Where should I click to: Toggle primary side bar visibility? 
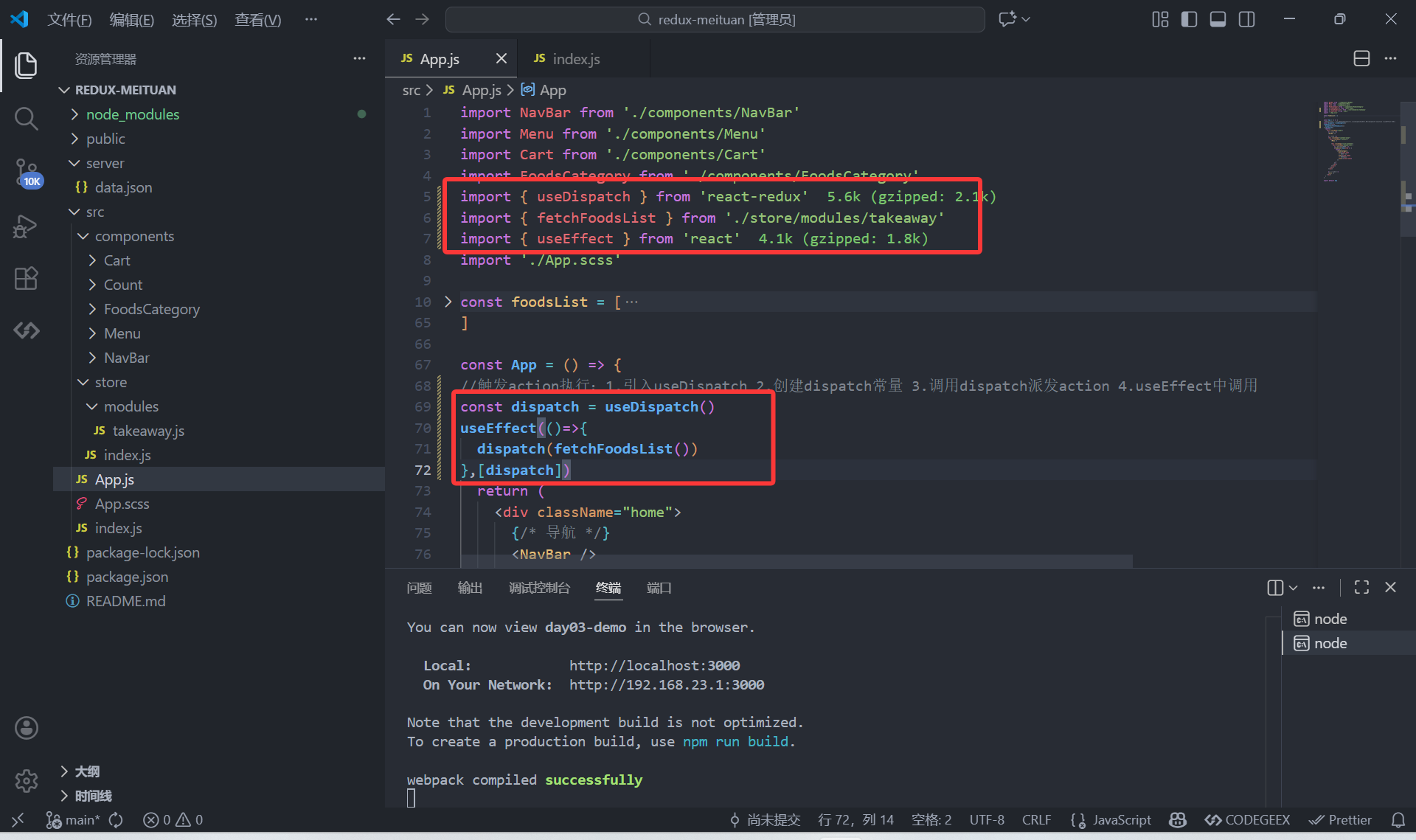tap(1189, 19)
